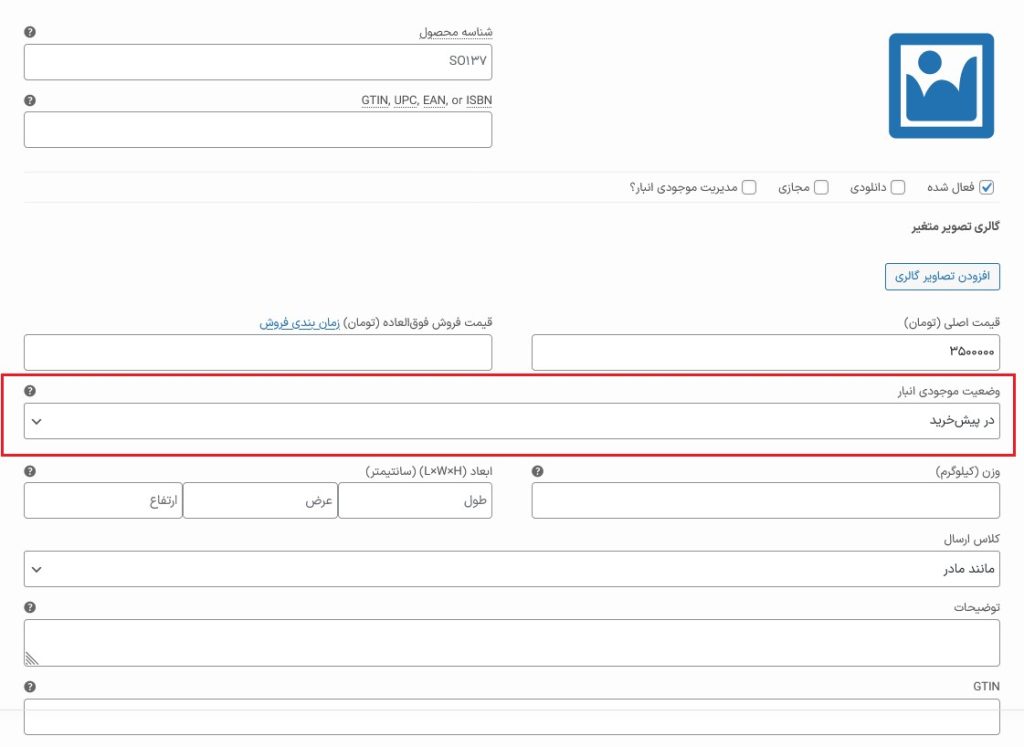Enable مدیریت موجودی انبار checkbox
Screen dimensions: 1024x747
(749, 187)
